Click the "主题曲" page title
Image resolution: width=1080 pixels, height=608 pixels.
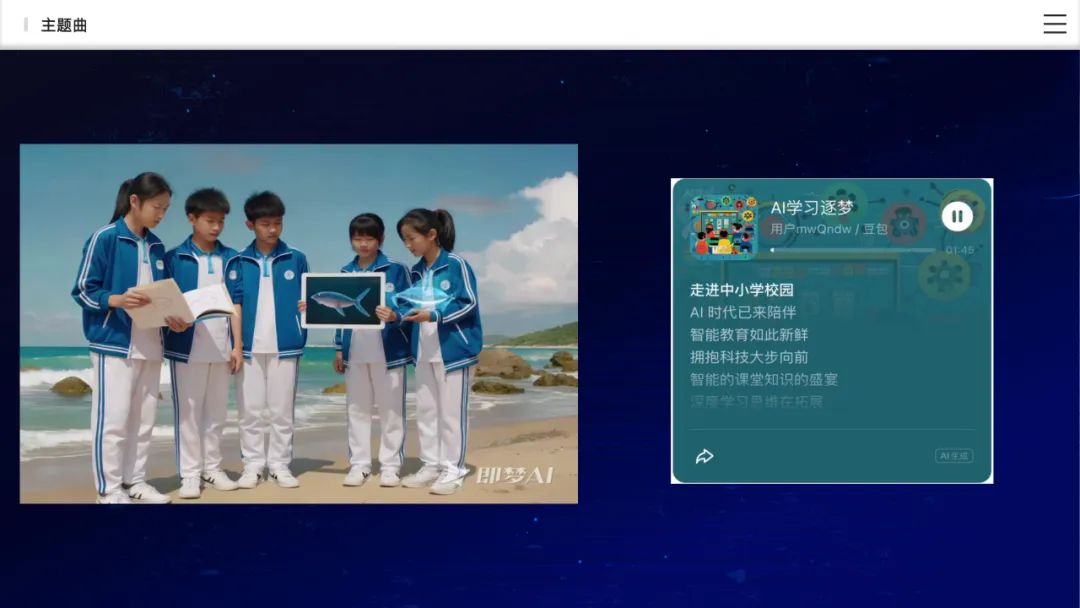point(63,24)
